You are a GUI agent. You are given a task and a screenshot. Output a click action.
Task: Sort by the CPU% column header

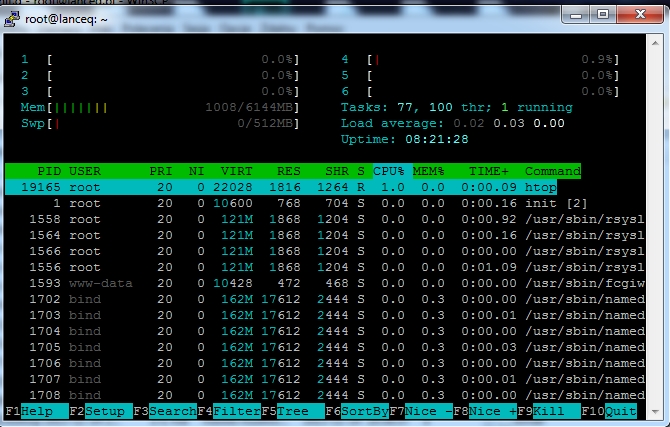(388, 171)
